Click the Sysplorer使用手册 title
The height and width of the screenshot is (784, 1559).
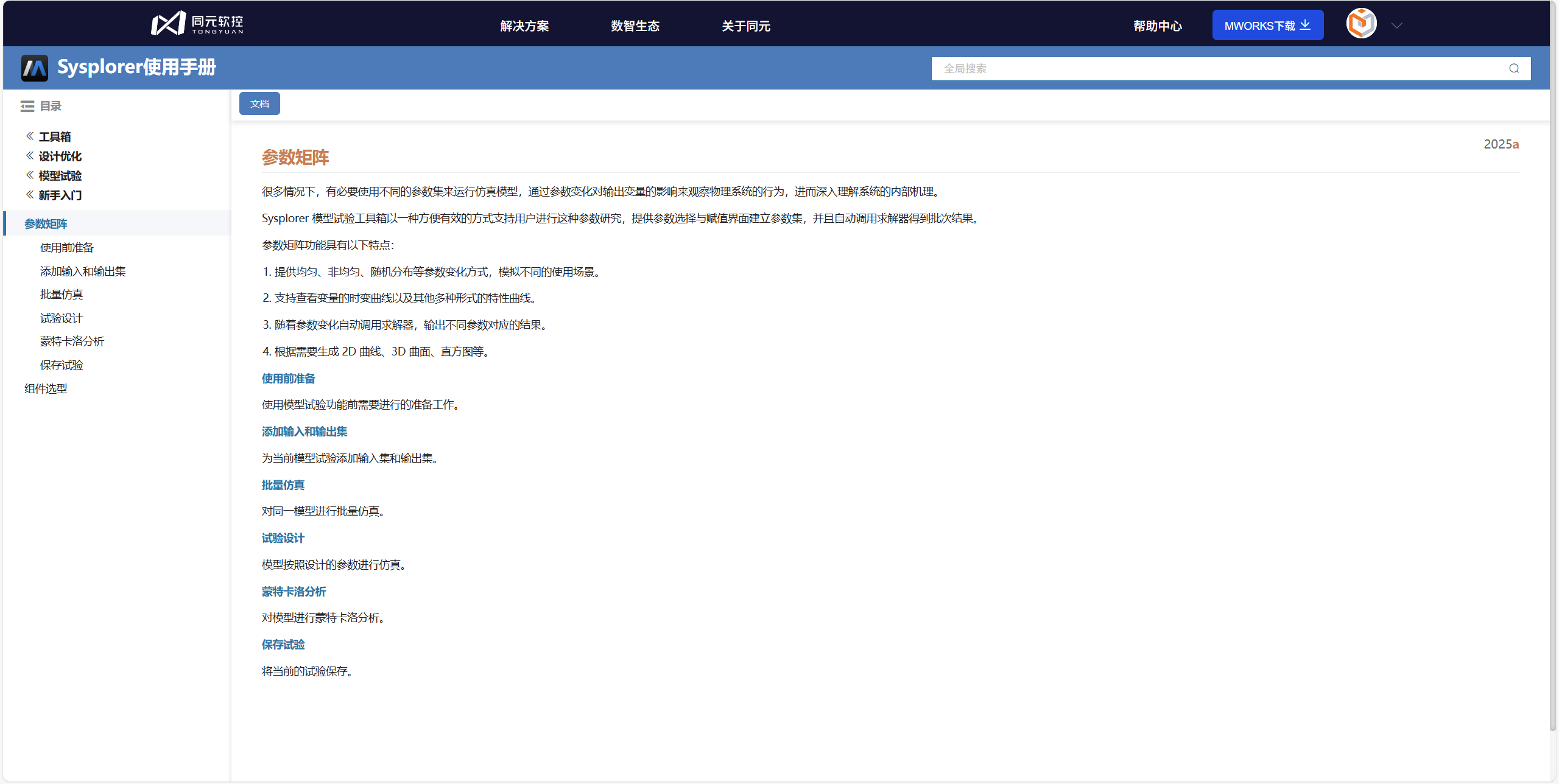point(136,67)
